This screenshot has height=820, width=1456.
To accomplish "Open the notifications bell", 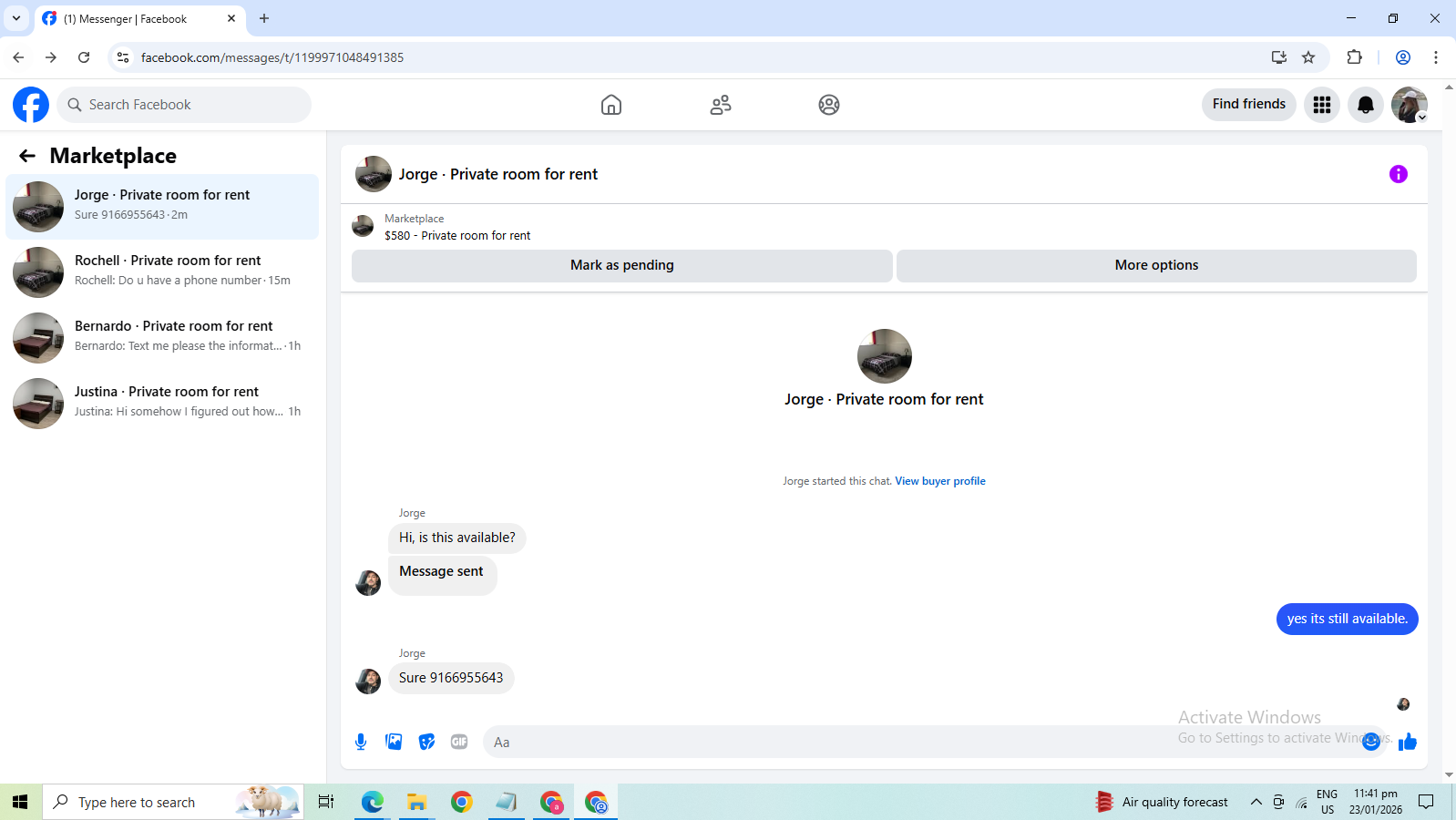I will pyautogui.click(x=1366, y=105).
